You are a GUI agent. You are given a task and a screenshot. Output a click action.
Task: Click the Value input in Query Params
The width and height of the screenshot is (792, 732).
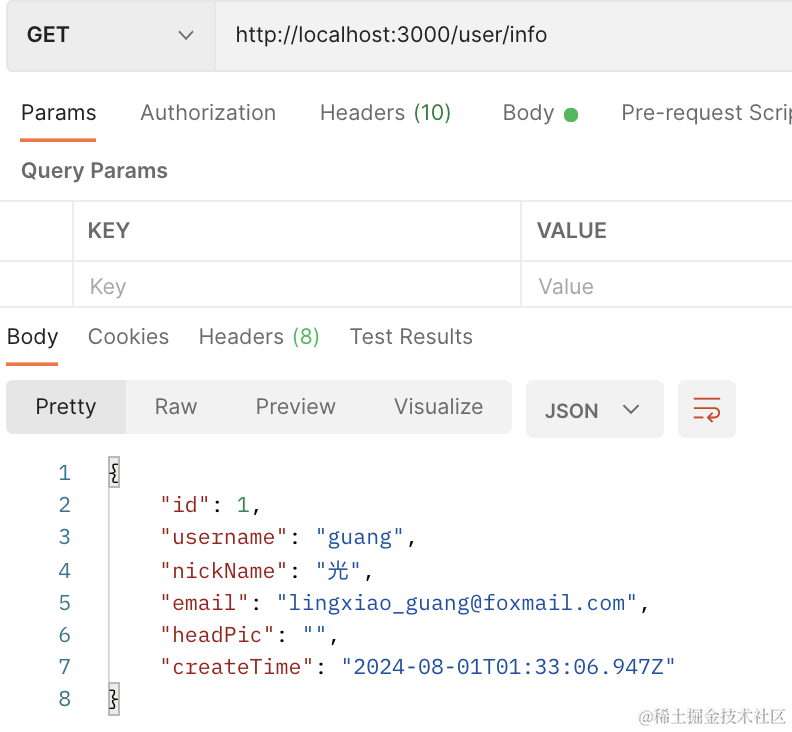click(x=655, y=287)
